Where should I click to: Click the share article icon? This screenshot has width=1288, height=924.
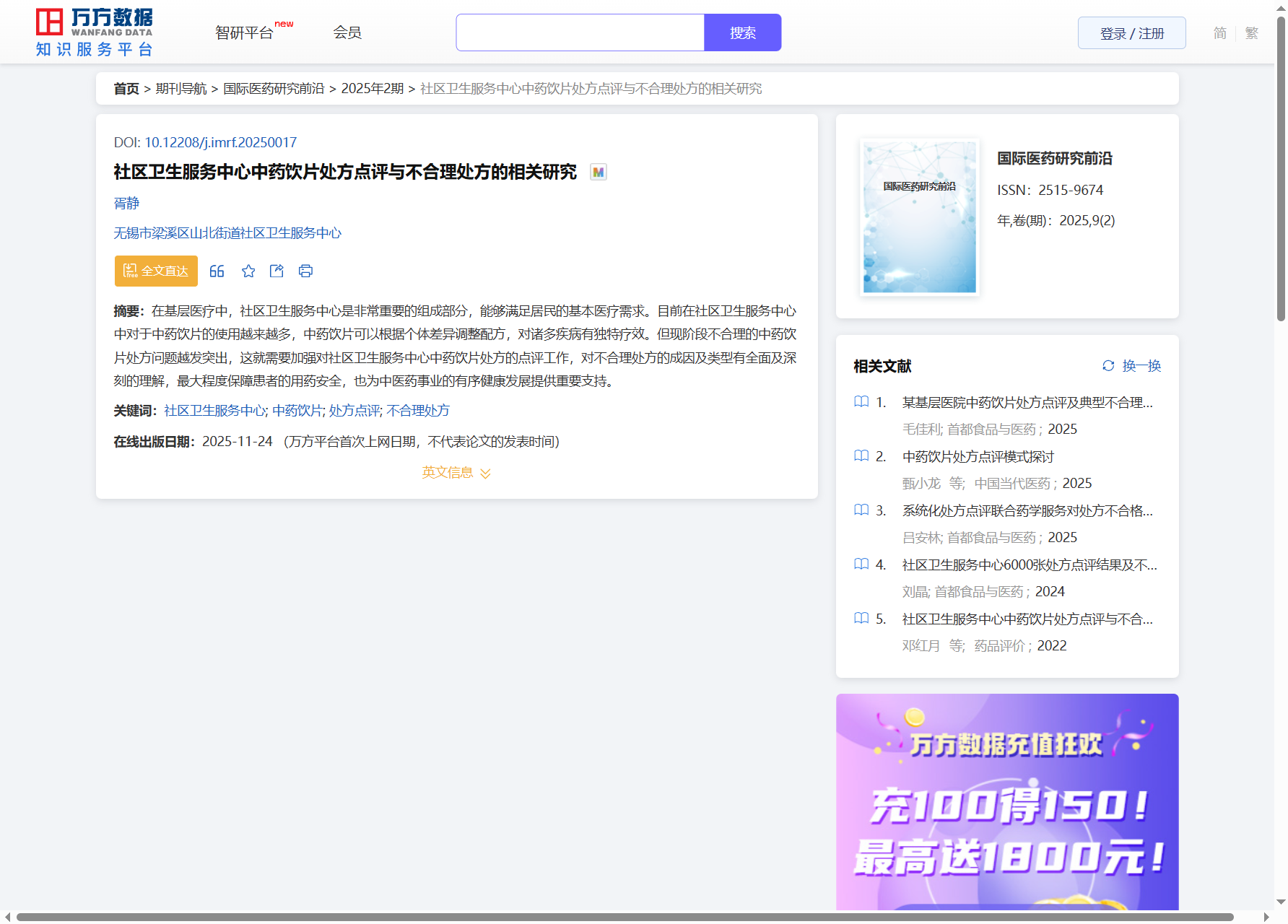[277, 271]
